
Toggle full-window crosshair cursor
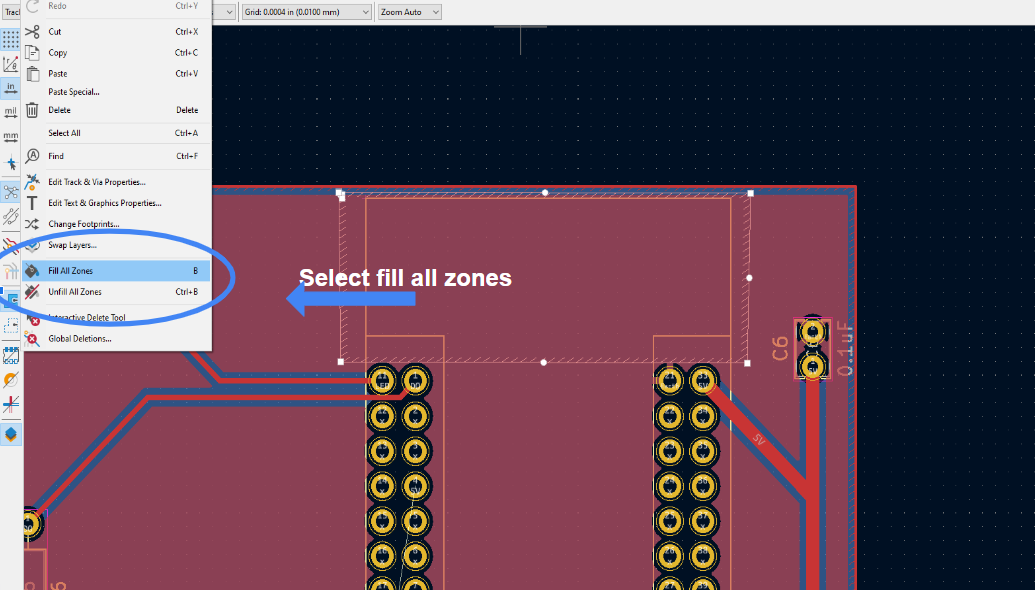click(11, 163)
